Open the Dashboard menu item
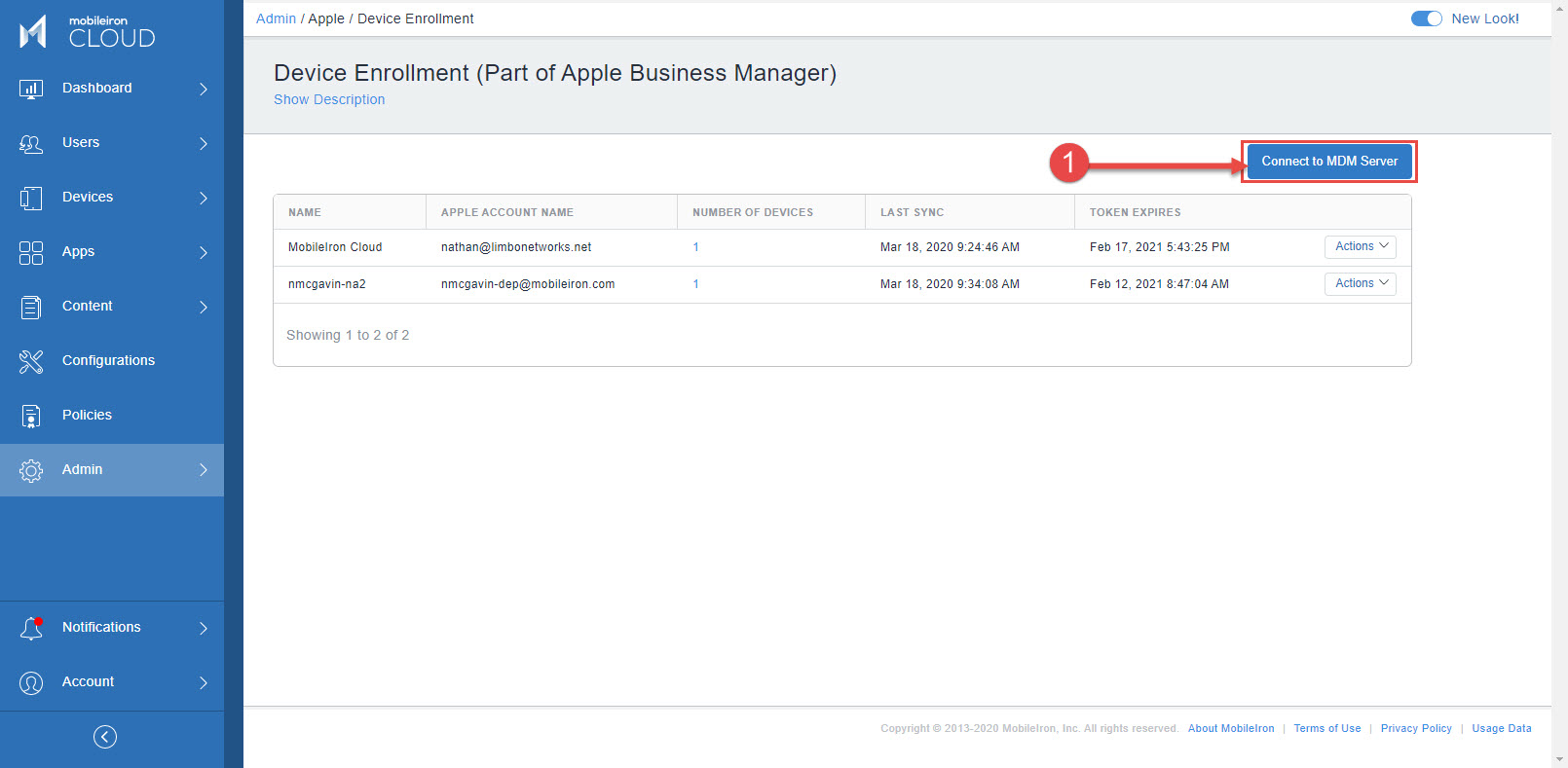Screen dimensions: 1568x768 coord(112,89)
